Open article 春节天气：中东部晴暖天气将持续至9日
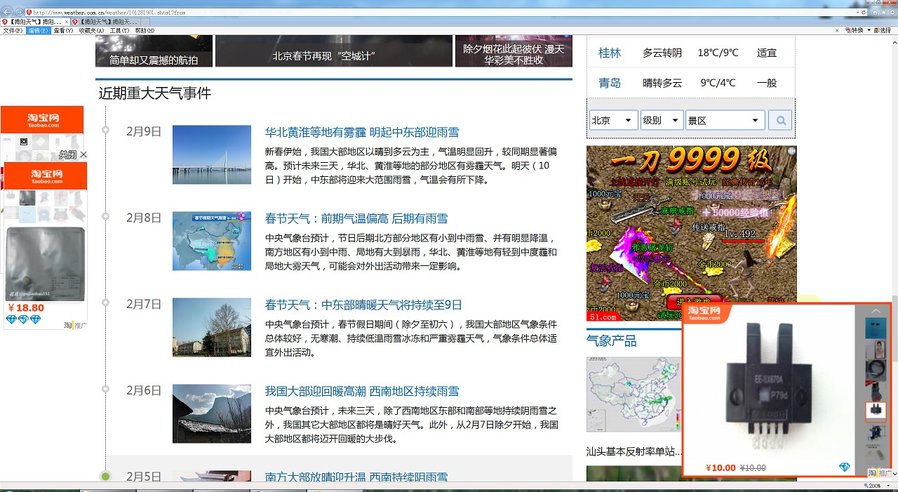 (x=363, y=304)
